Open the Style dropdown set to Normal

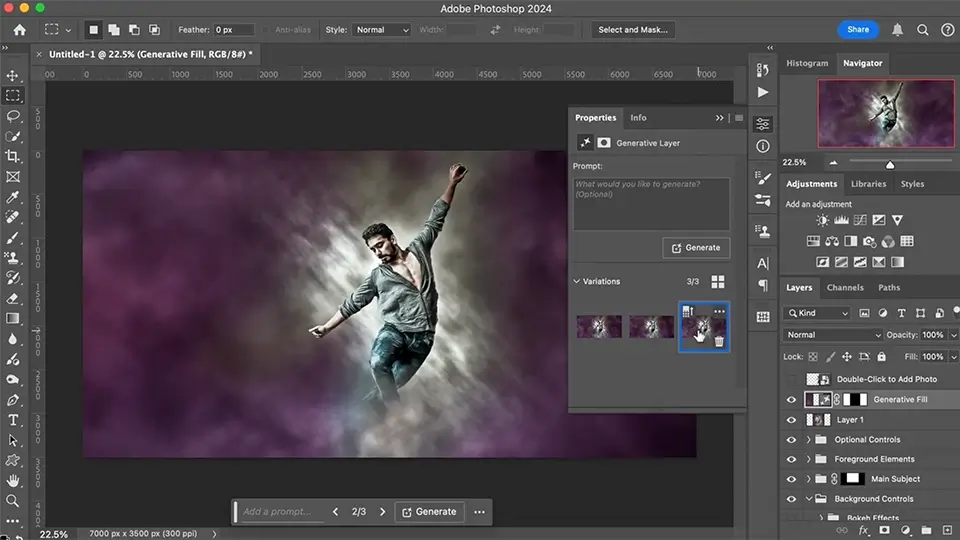tap(381, 30)
